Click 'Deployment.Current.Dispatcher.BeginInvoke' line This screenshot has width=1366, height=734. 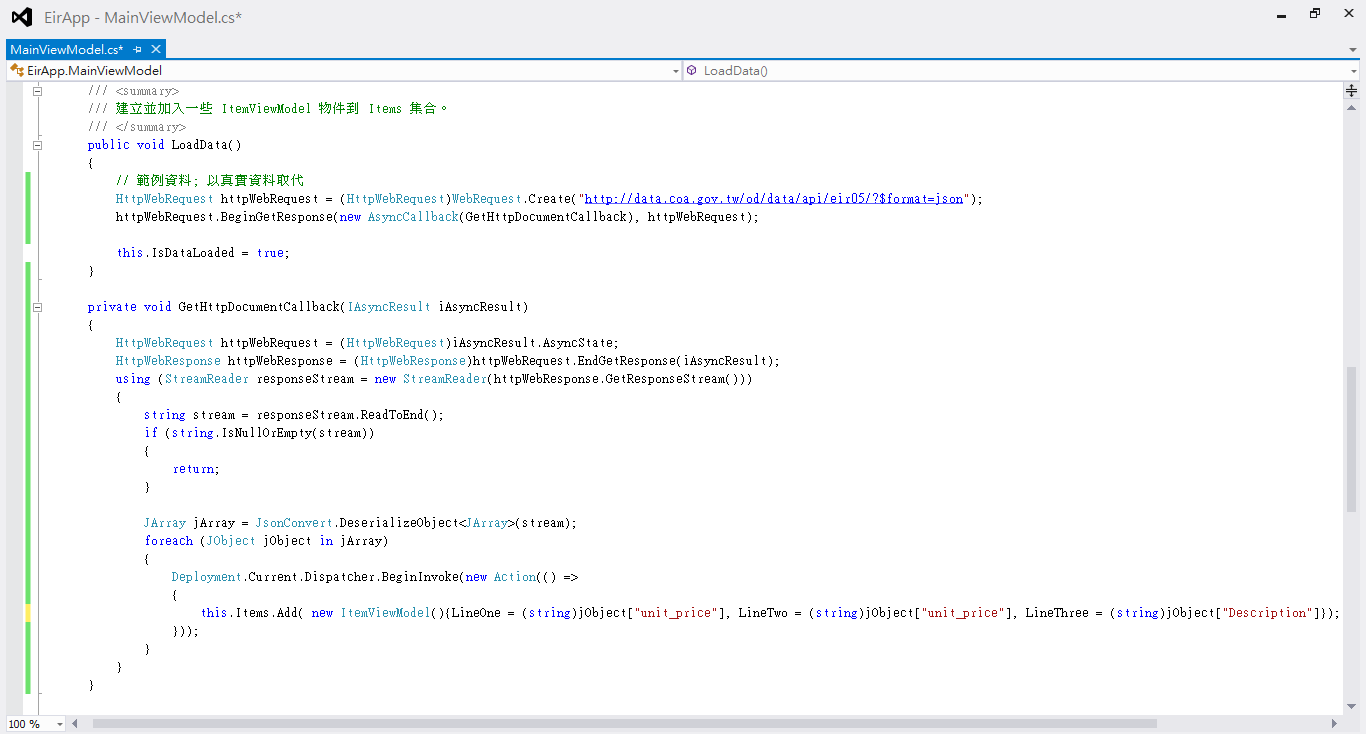pos(375,577)
